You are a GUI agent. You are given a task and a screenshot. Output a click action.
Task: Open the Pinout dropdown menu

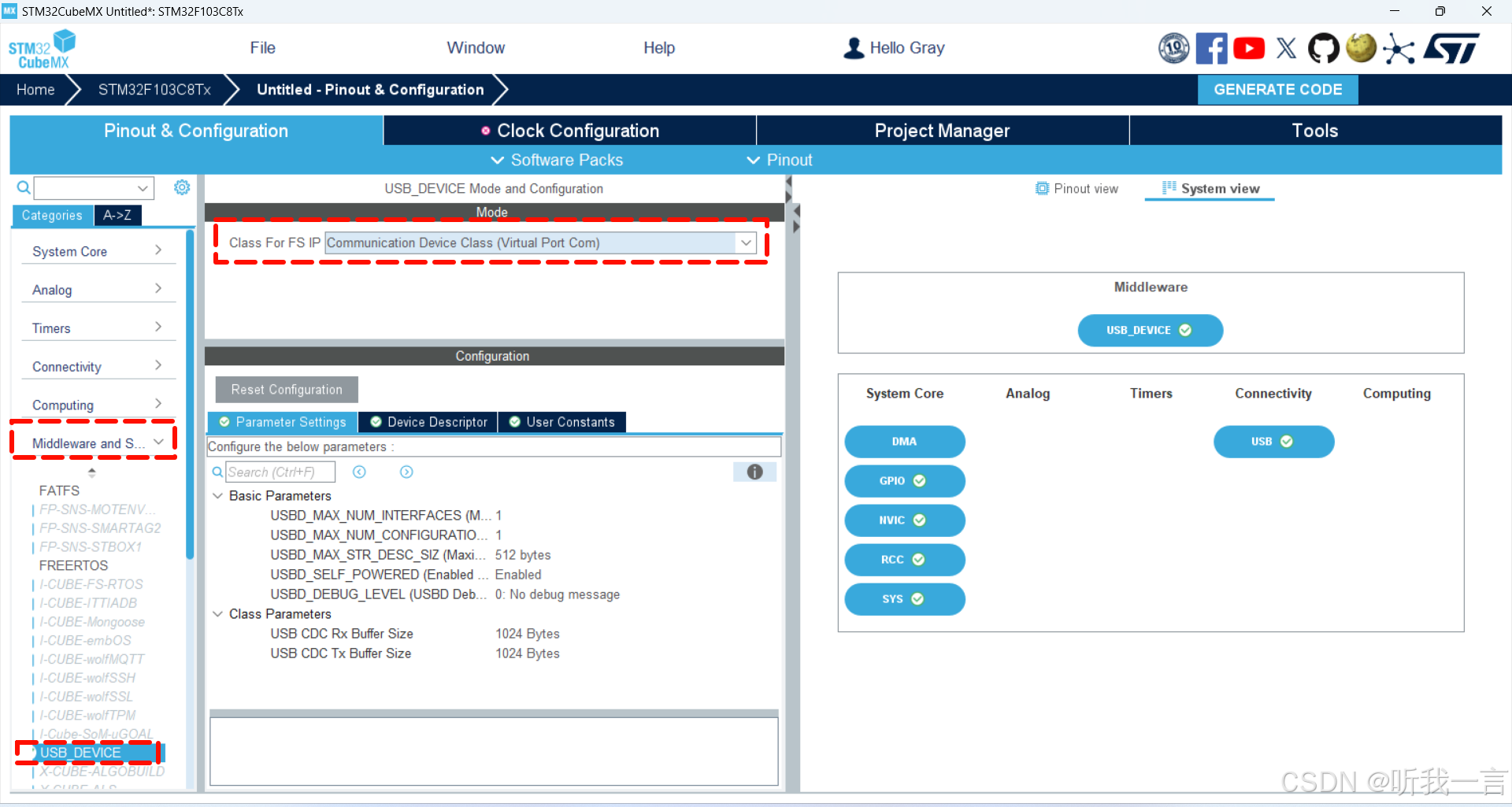click(780, 160)
